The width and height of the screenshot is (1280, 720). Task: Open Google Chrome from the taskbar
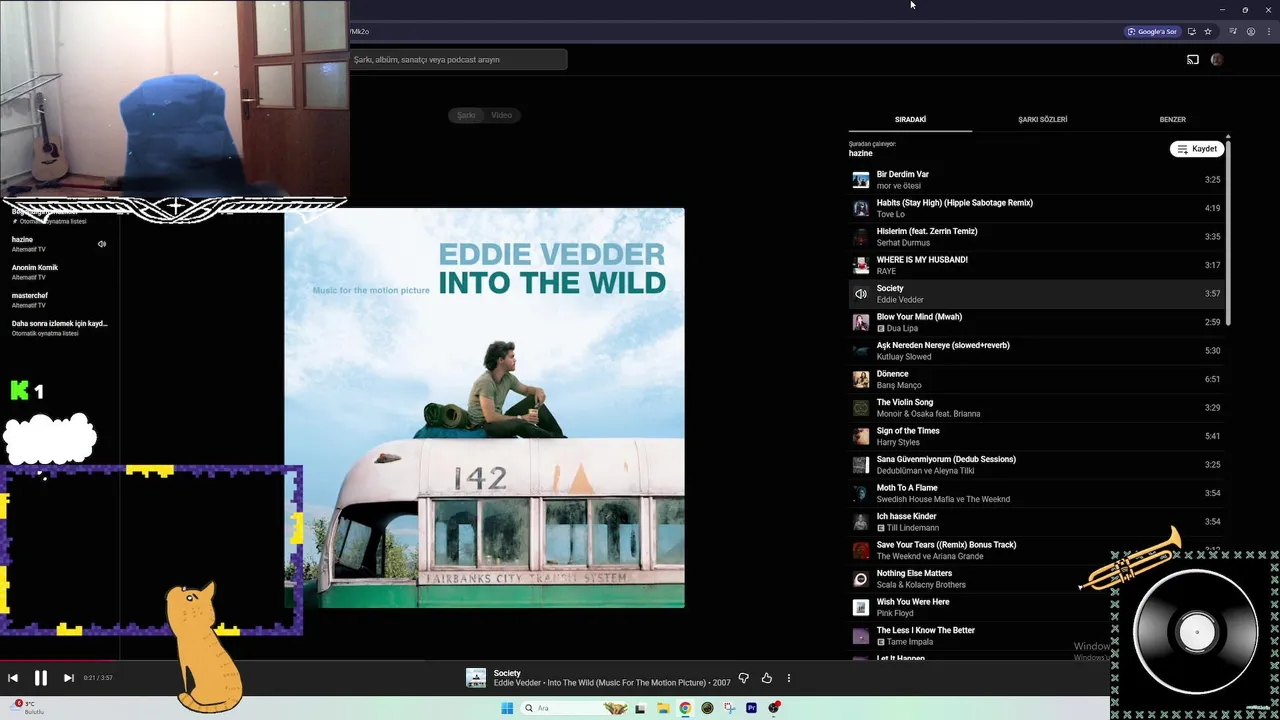(x=685, y=708)
